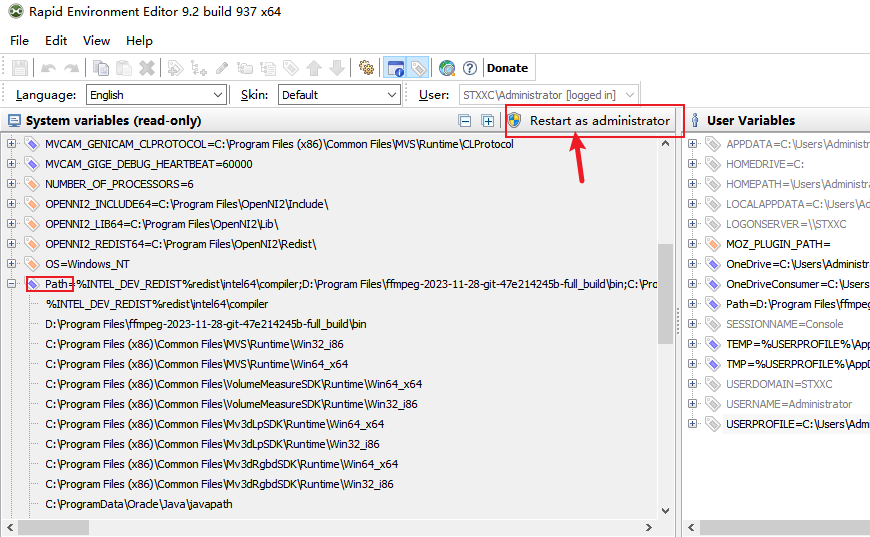Select the ffmpeg bin path value
This screenshot has width=870, height=537.
coord(206,324)
